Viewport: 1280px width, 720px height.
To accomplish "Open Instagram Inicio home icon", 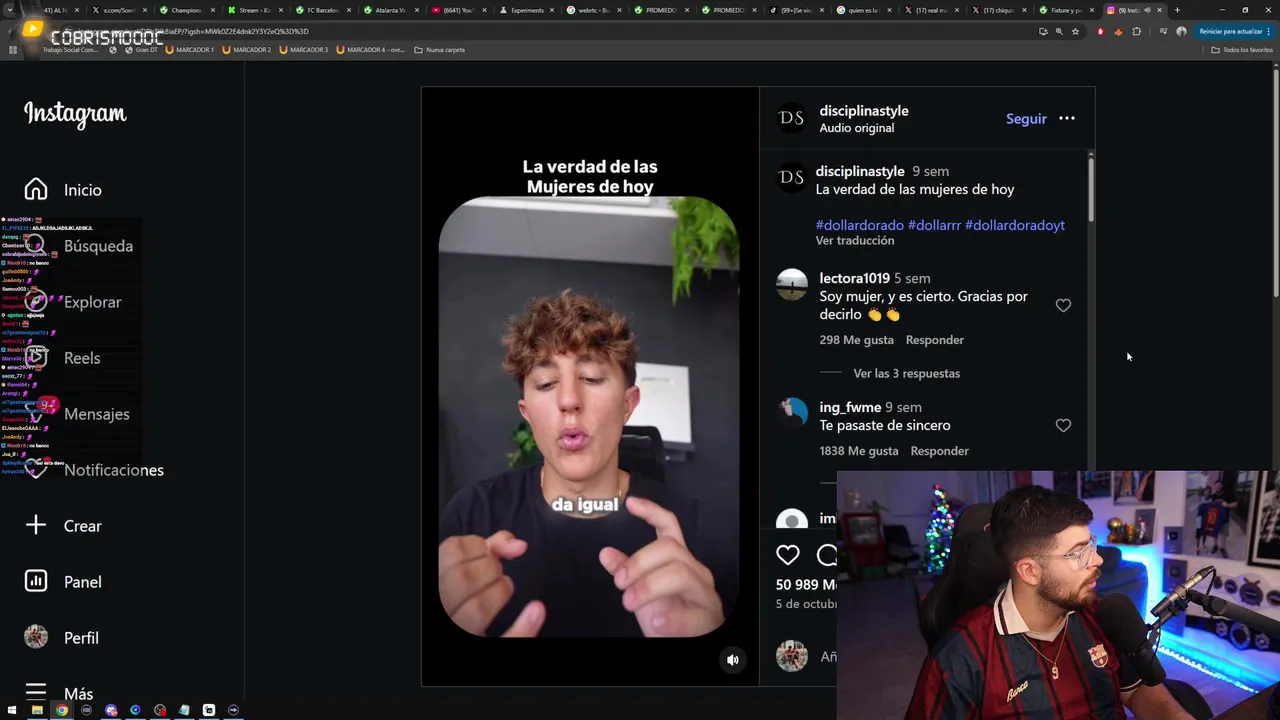I will 36,189.
